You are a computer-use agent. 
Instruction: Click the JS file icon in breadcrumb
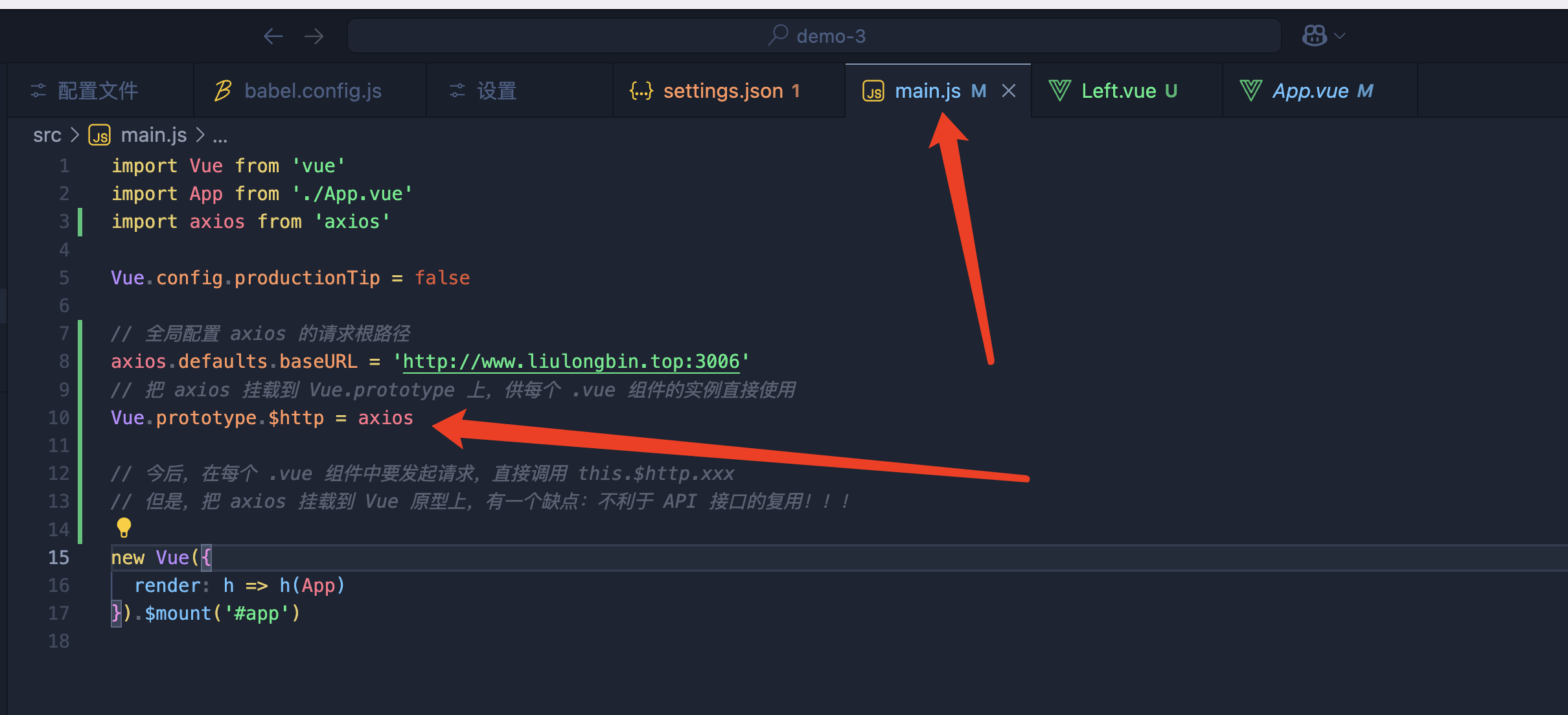pos(100,135)
